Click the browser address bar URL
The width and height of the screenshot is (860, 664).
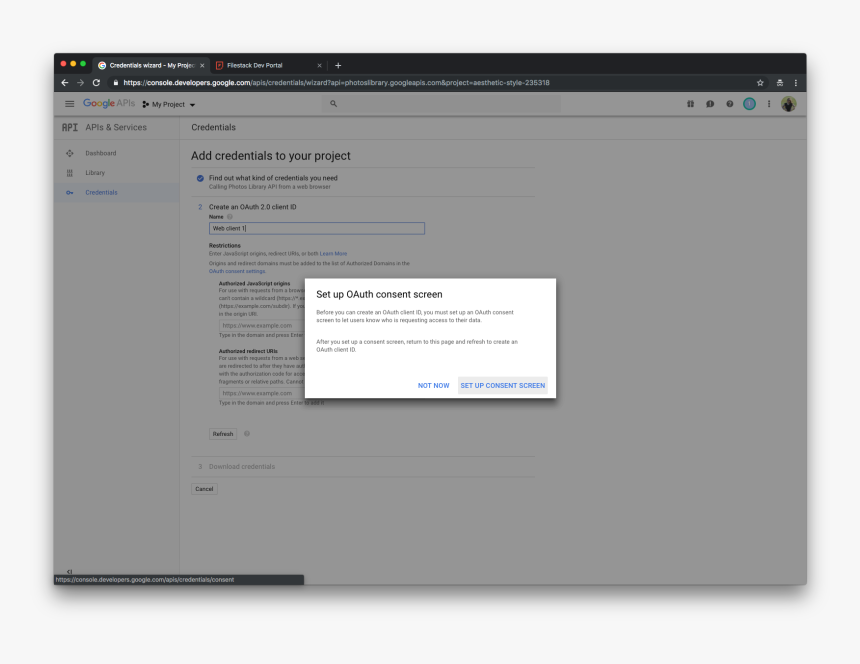pyautogui.click(x=336, y=83)
